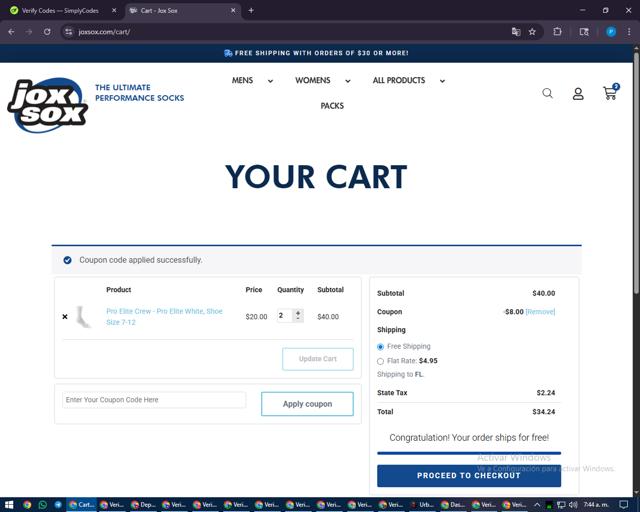Screen dimensions: 640x512
Task: Click the tab search icon next to extensions
Action: (584, 32)
